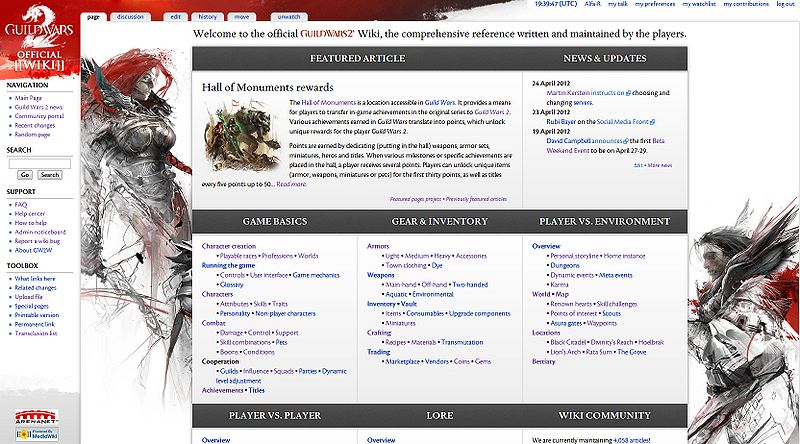Image resolution: width=800 pixels, height=444 pixels.
Task: Open Admin noticeboard
Action: (x=40, y=232)
